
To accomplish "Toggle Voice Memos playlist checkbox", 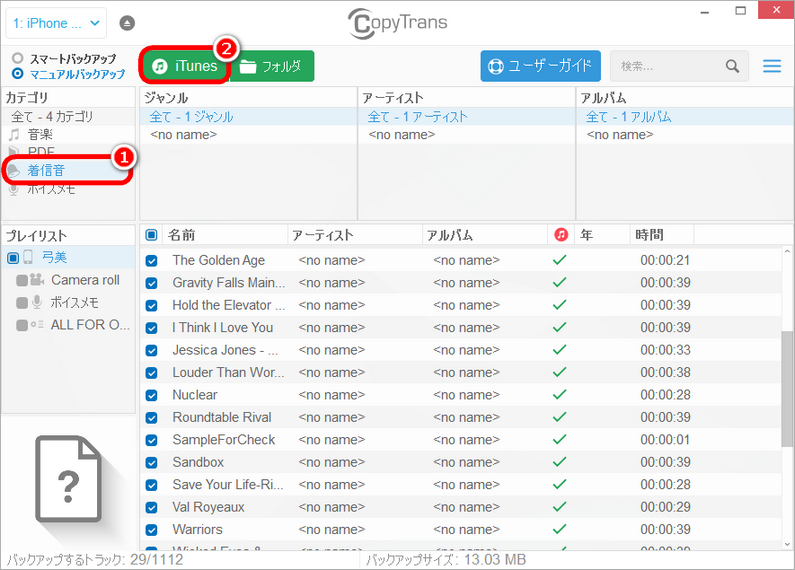I will pos(22,303).
